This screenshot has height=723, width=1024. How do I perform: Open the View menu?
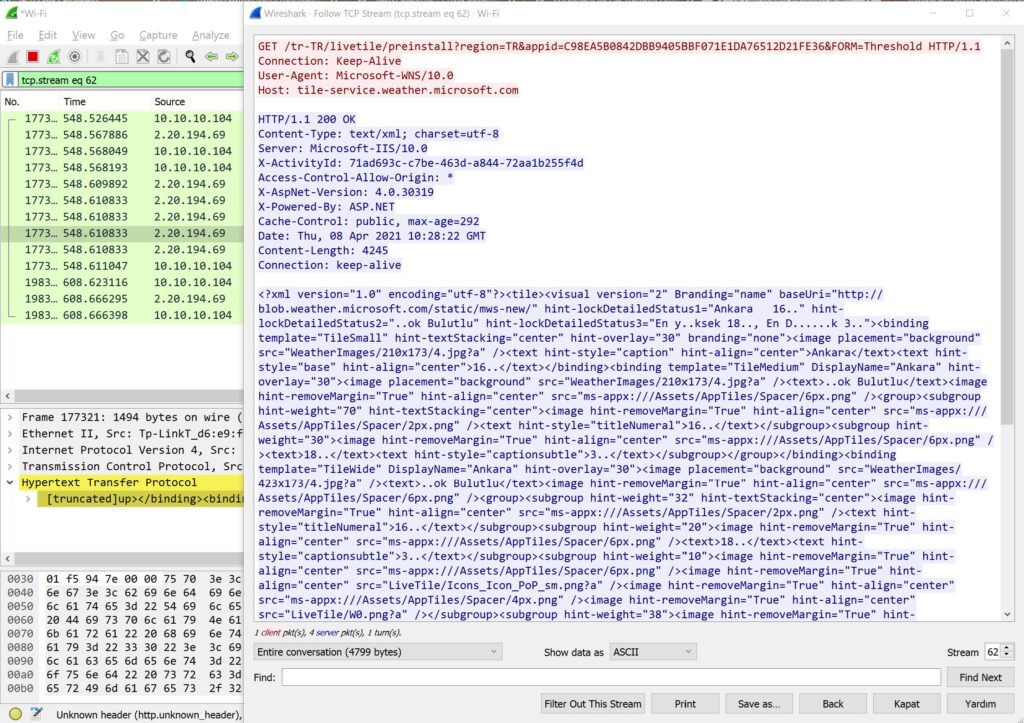pos(84,35)
